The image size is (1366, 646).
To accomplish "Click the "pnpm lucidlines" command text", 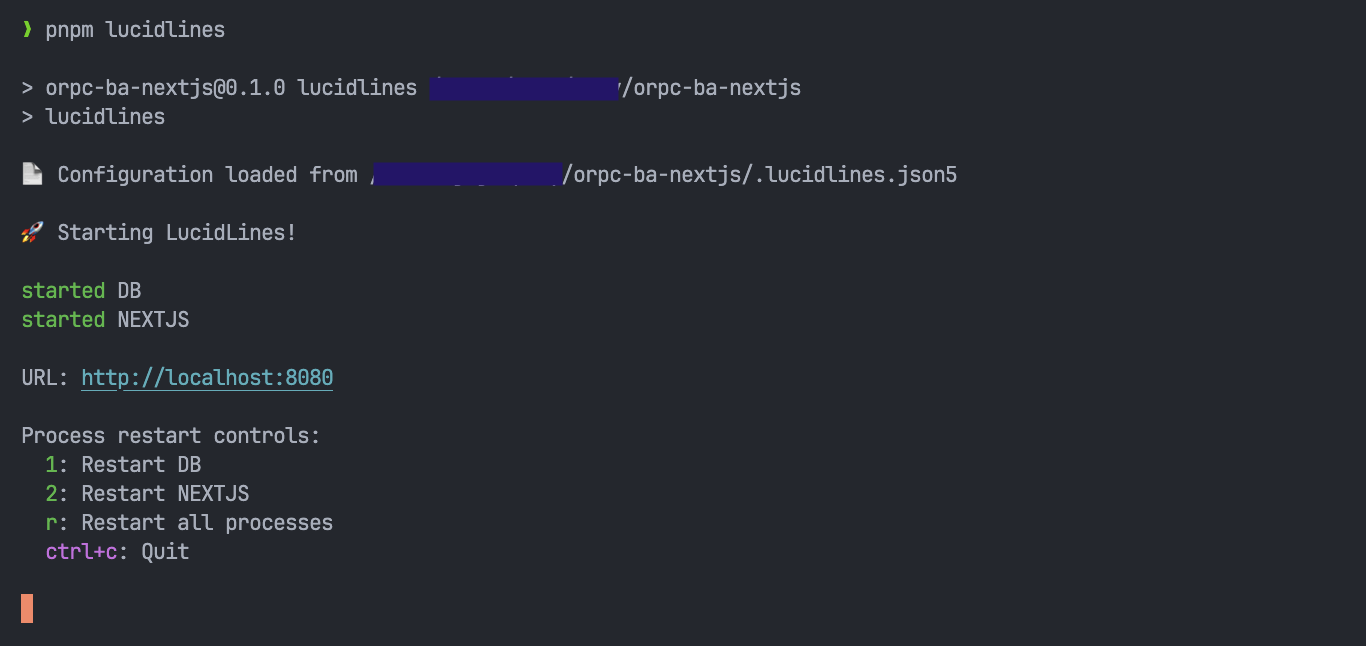I will click(x=135, y=30).
